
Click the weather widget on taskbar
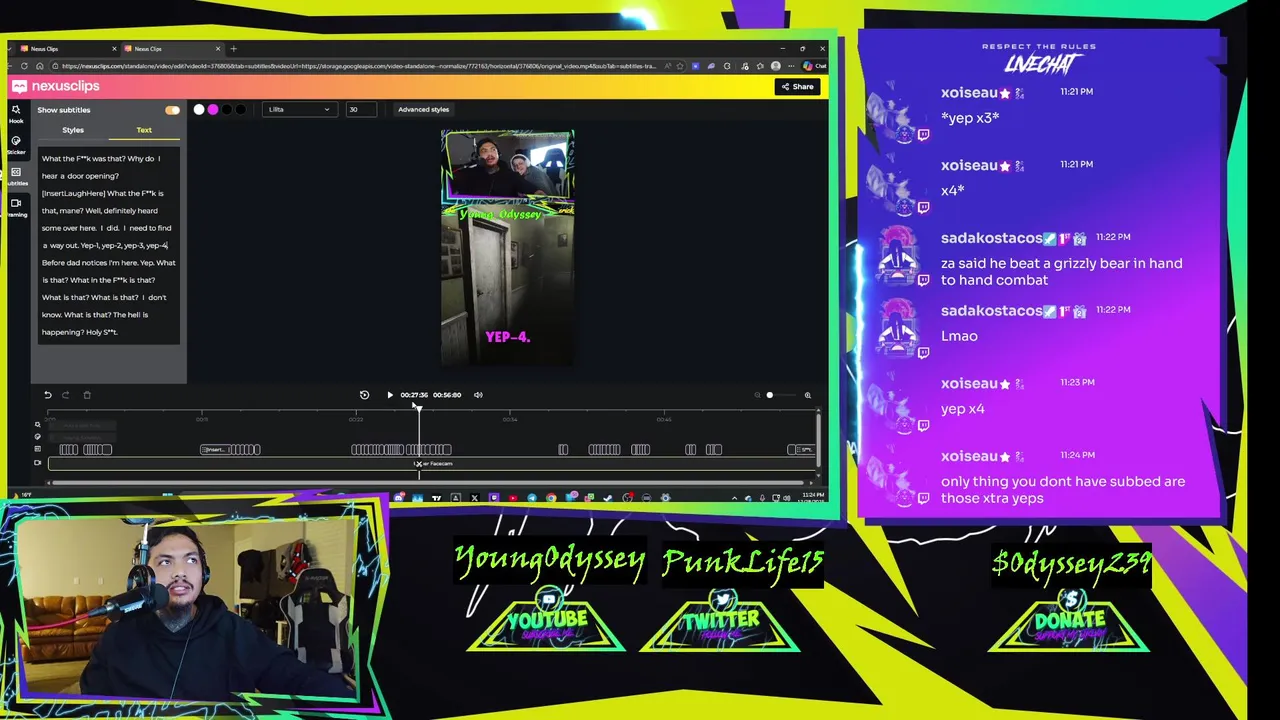click(26, 495)
